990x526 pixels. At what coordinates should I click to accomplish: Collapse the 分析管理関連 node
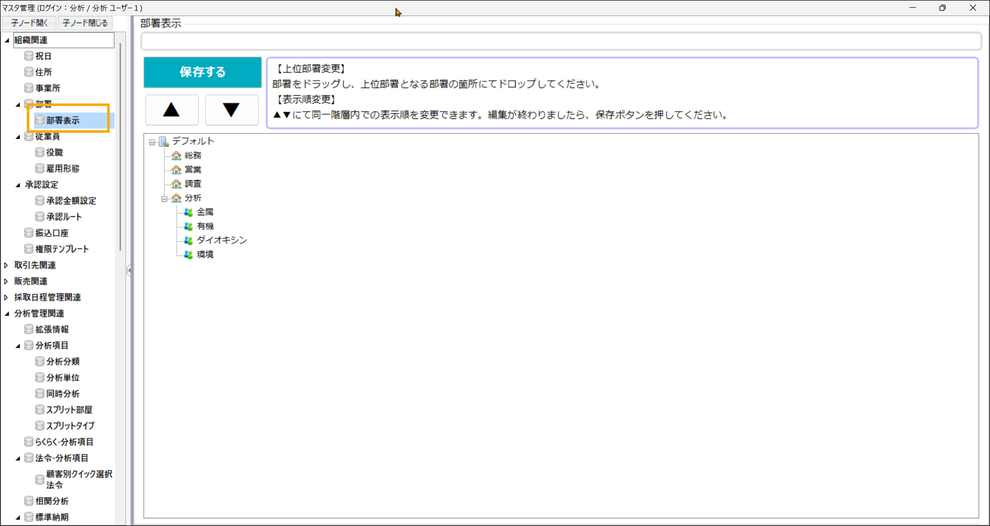[7, 314]
